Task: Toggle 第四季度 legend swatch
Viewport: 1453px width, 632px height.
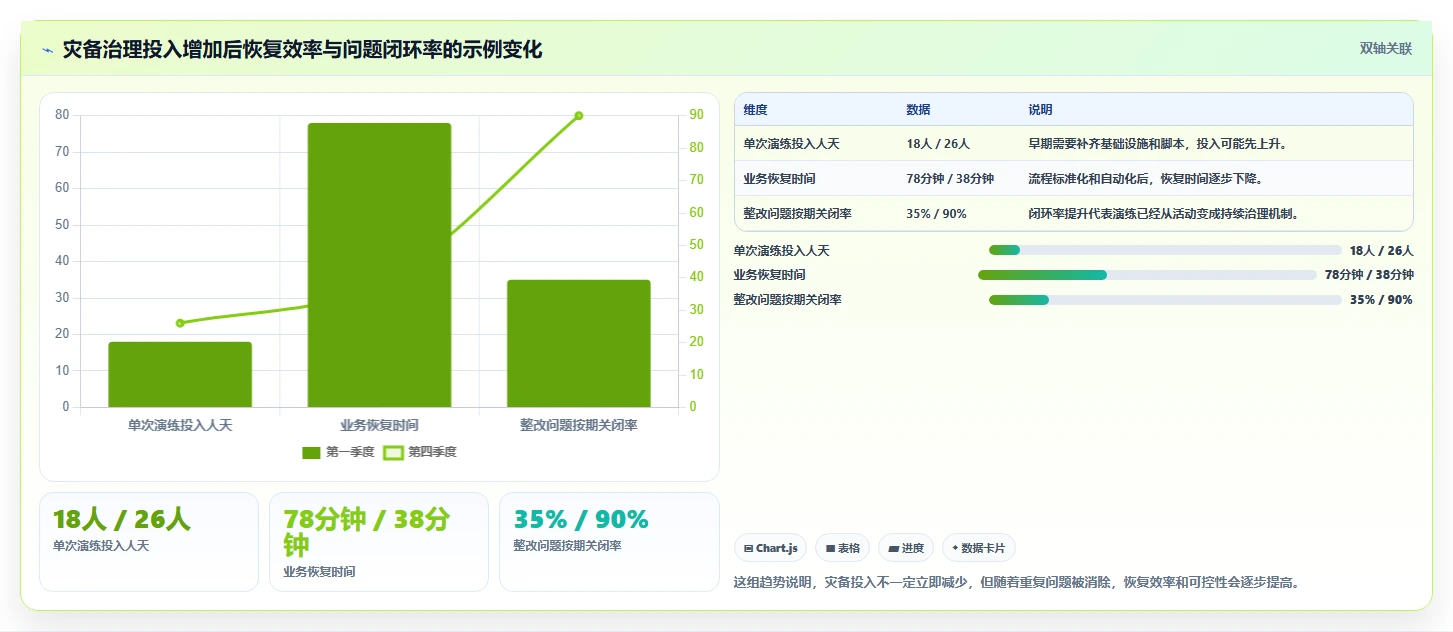Action: pos(393,452)
